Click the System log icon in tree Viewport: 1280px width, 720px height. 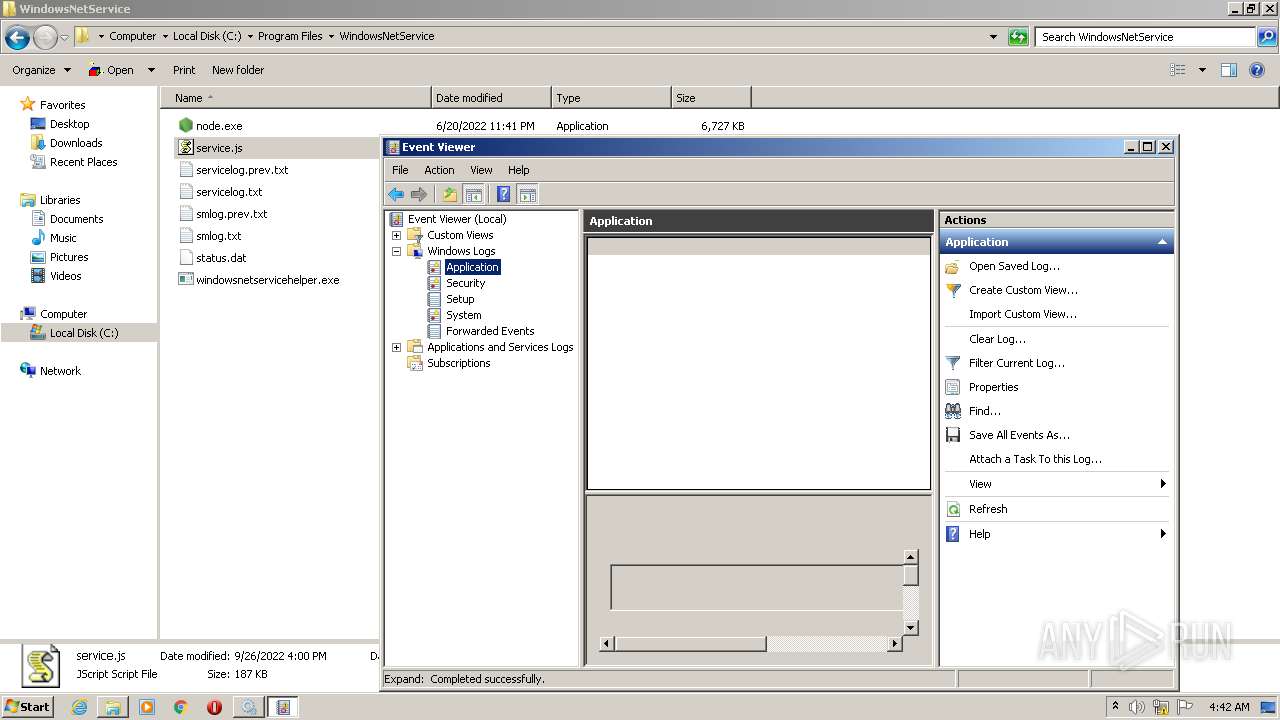[x=434, y=315]
